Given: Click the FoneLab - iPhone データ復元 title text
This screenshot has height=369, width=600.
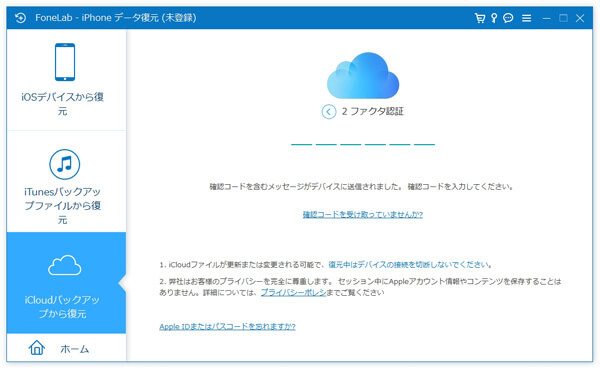Looking at the screenshot, I should coord(116,18).
